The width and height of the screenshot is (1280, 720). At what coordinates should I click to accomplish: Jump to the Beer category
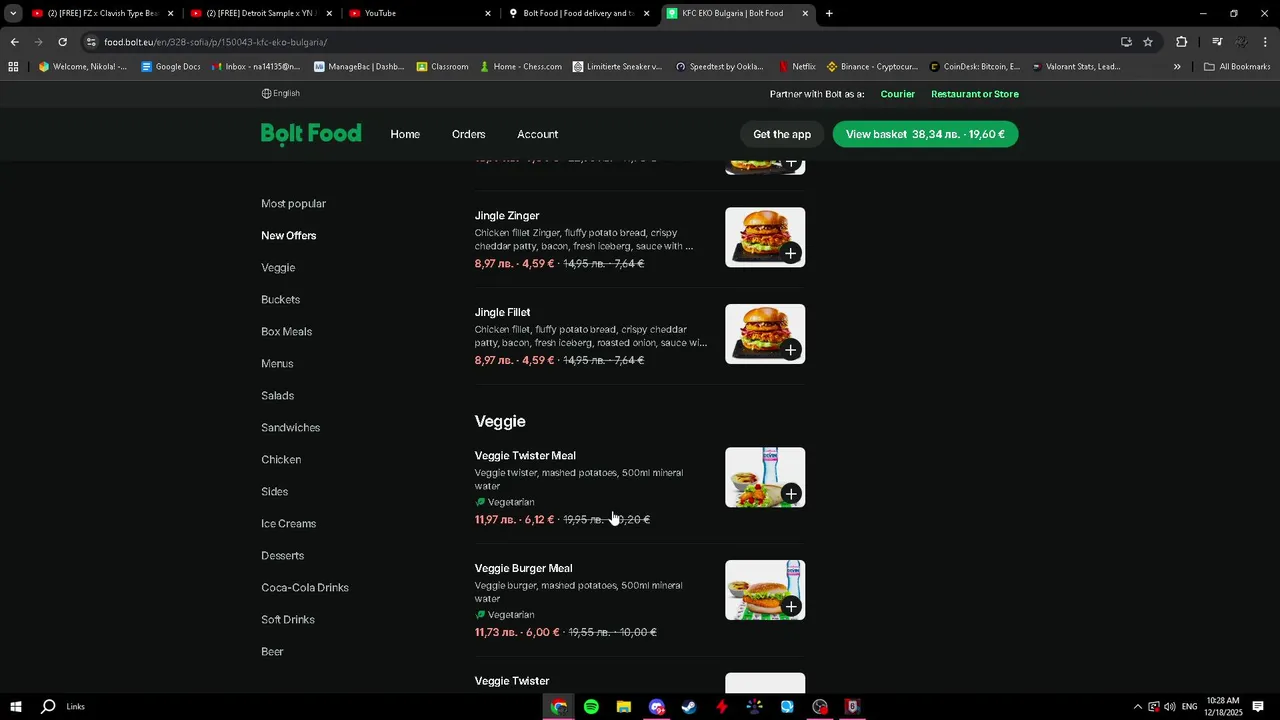[272, 652]
